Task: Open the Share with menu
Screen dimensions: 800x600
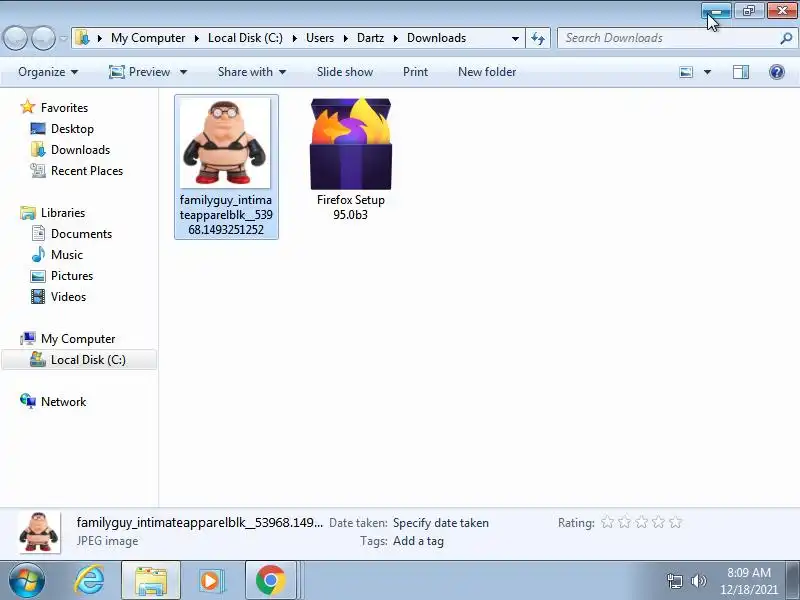Action: 252,72
